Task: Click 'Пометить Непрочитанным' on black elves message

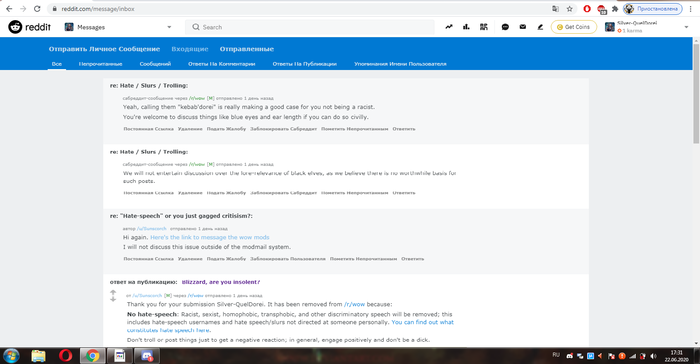Action: point(354,193)
